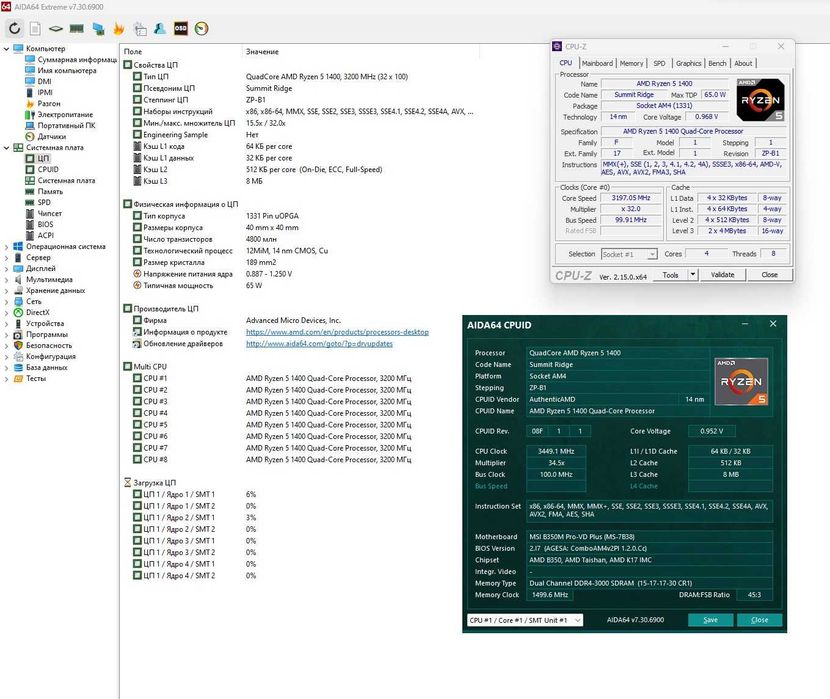Click the user account toolbar icon
The width and height of the screenshot is (830, 699).
160,29
